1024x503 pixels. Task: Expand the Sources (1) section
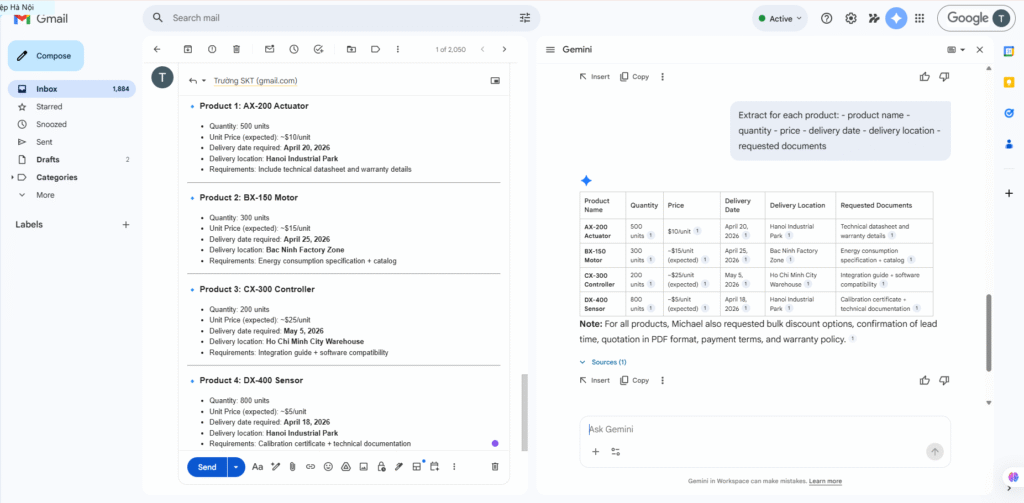(x=603, y=362)
